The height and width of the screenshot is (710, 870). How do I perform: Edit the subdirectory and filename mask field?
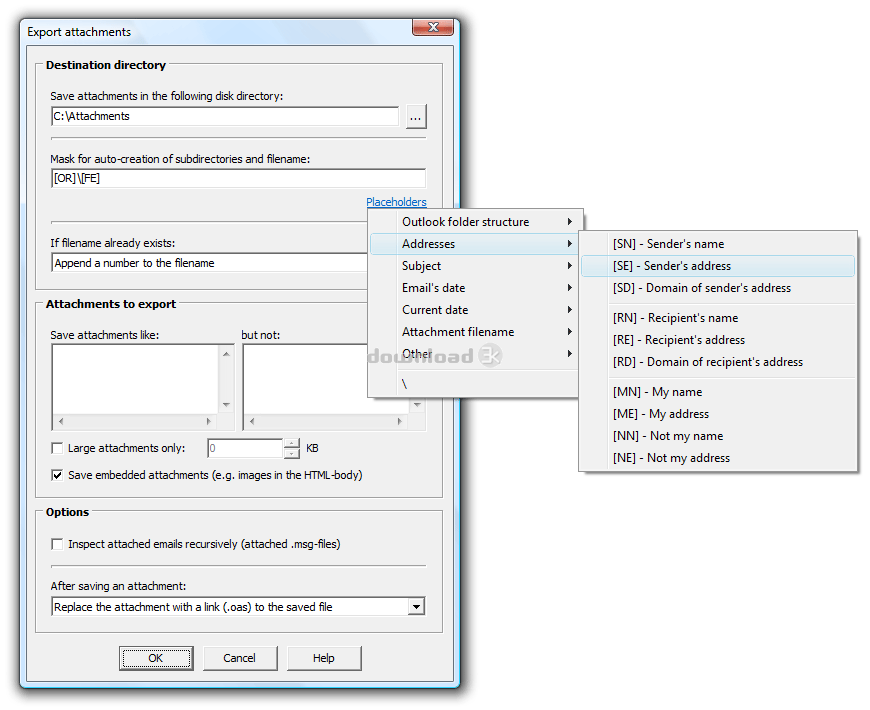(x=238, y=179)
